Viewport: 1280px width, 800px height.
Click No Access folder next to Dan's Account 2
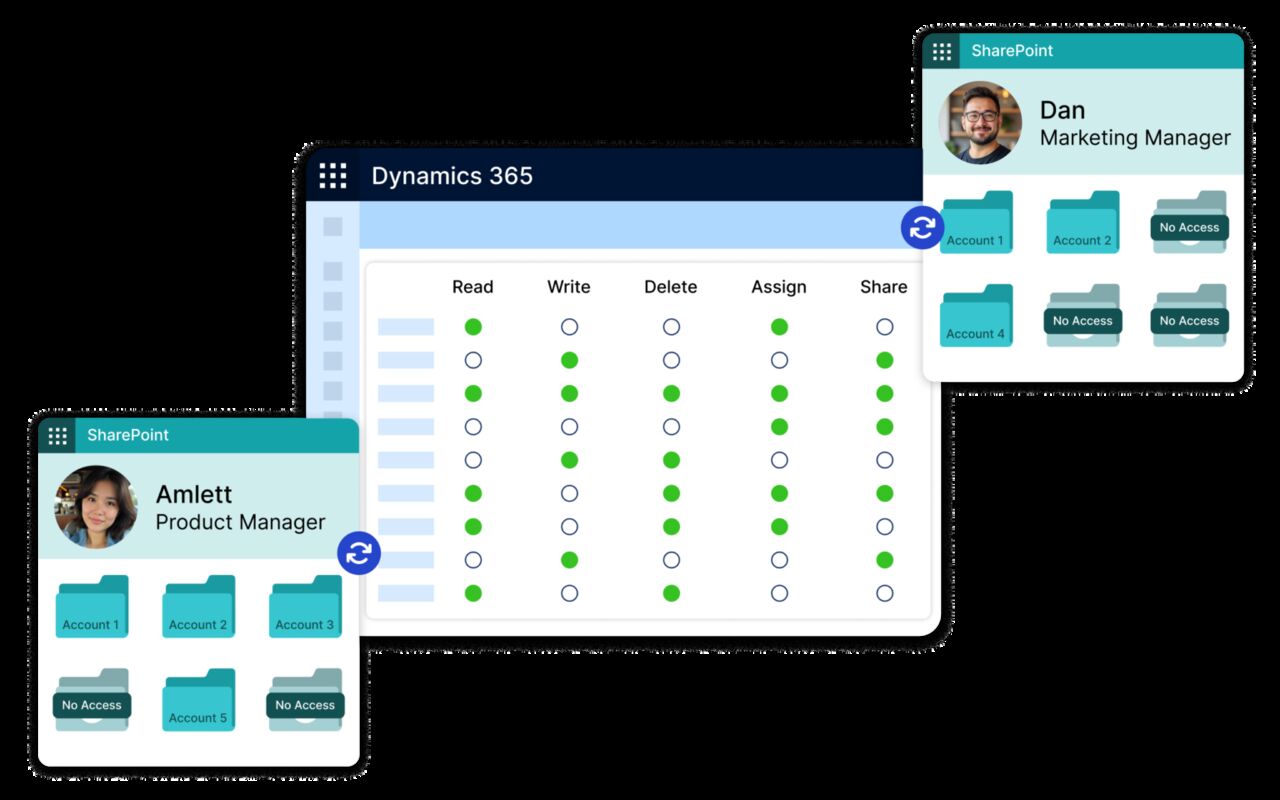1189,222
